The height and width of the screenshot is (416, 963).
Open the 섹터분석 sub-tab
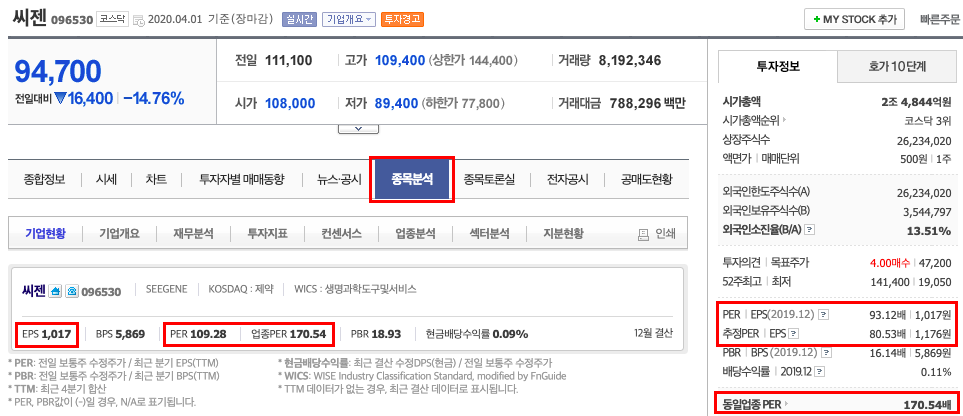tap(489, 234)
